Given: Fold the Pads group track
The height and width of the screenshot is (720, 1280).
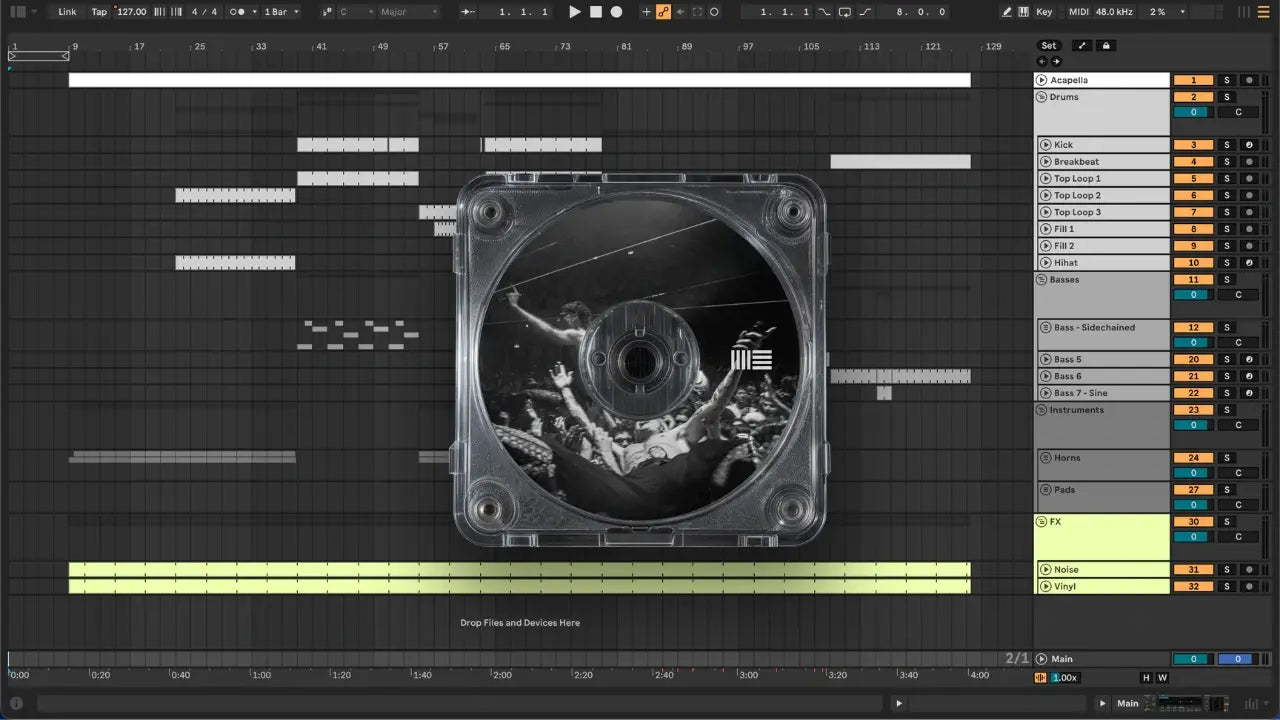Looking at the screenshot, I should (1045, 490).
